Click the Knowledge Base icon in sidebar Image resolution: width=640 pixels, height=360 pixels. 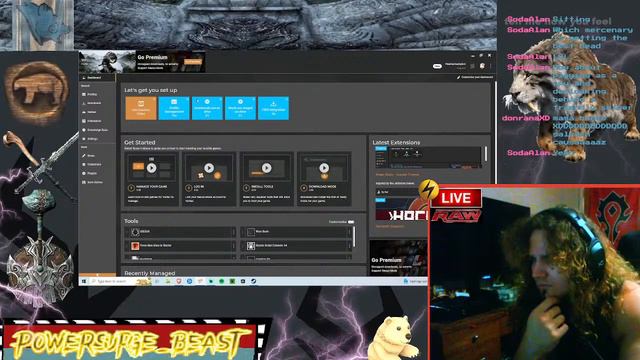pos(84,130)
